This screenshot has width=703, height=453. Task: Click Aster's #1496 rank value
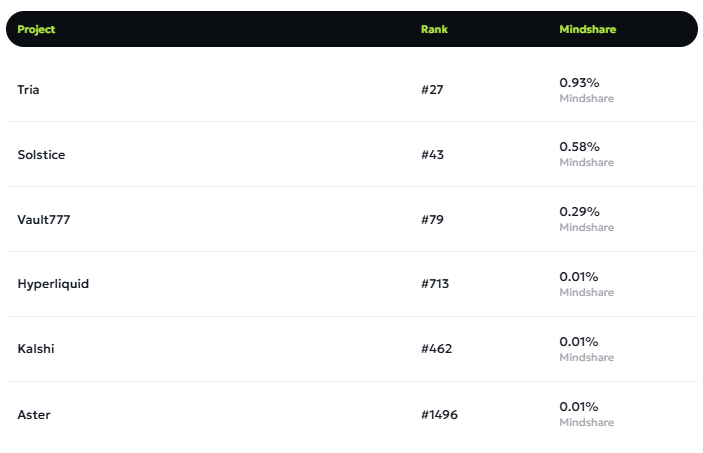coord(440,414)
